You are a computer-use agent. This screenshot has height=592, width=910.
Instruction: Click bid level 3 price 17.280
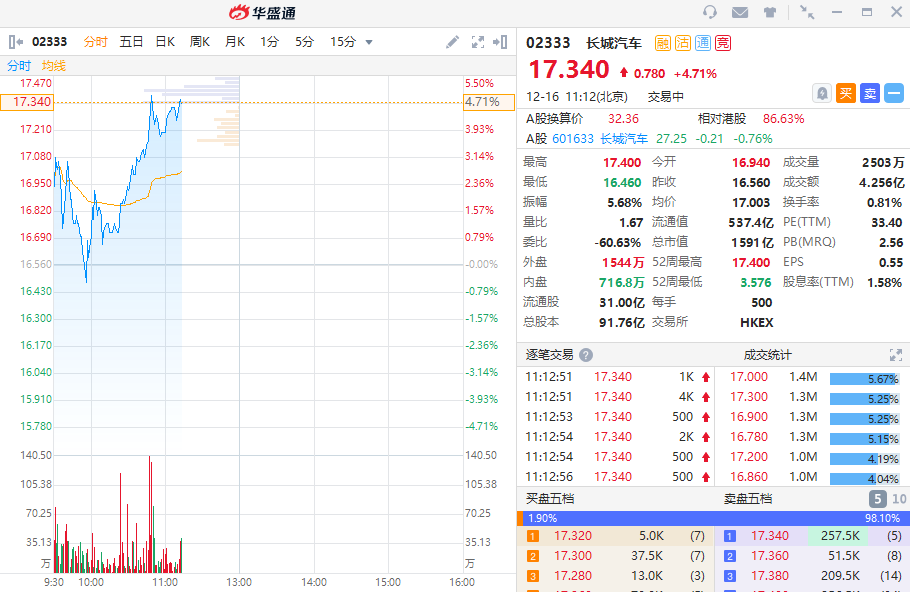573,576
